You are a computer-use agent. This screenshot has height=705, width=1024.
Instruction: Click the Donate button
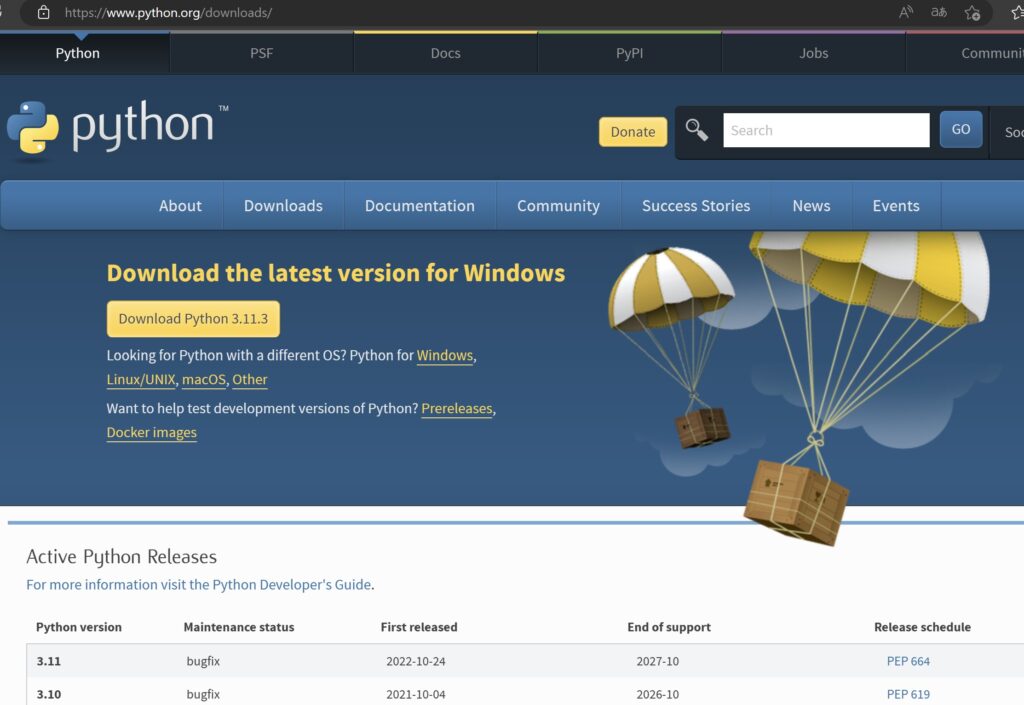coord(633,131)
